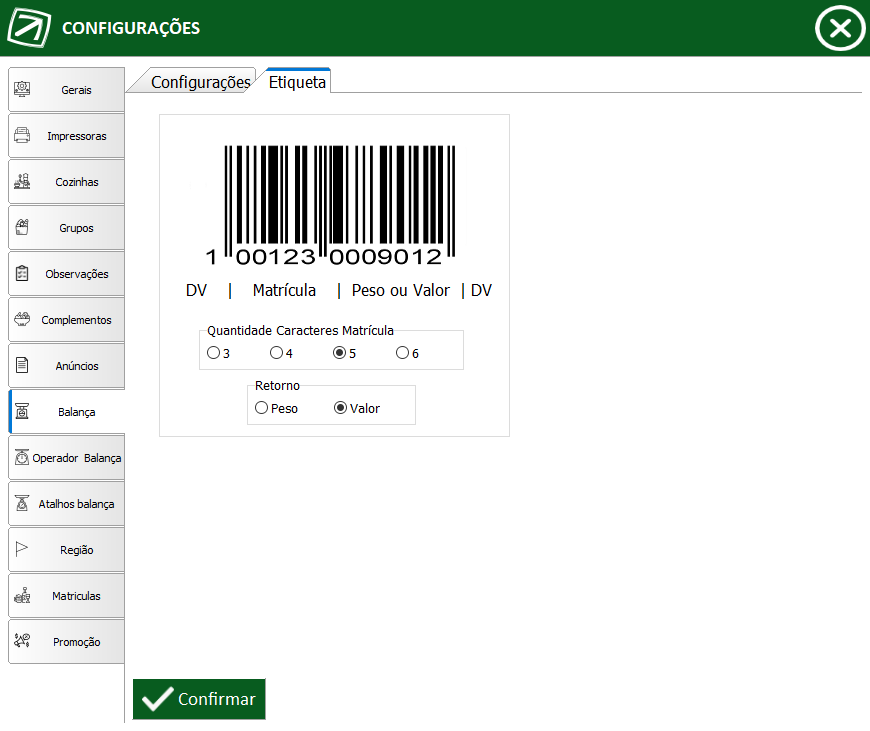
Task: Go to the Grupos section
Action: (67, 228)
